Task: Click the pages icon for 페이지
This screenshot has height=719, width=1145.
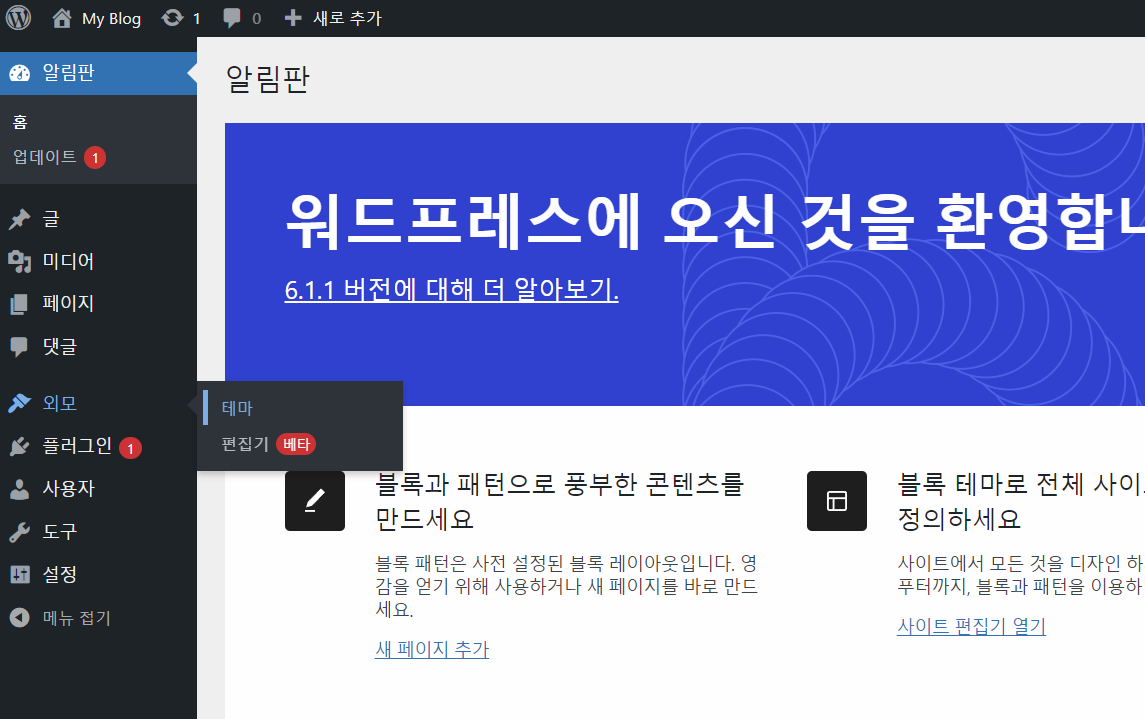Action: pyautogui.click(x=20, y=304)
